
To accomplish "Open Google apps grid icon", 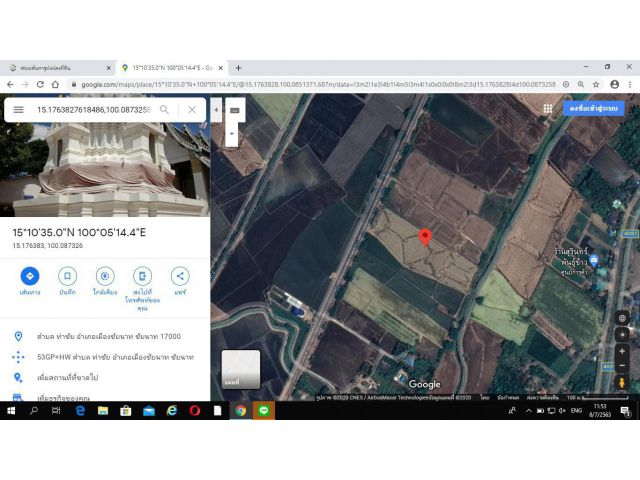I will point(548,109).
